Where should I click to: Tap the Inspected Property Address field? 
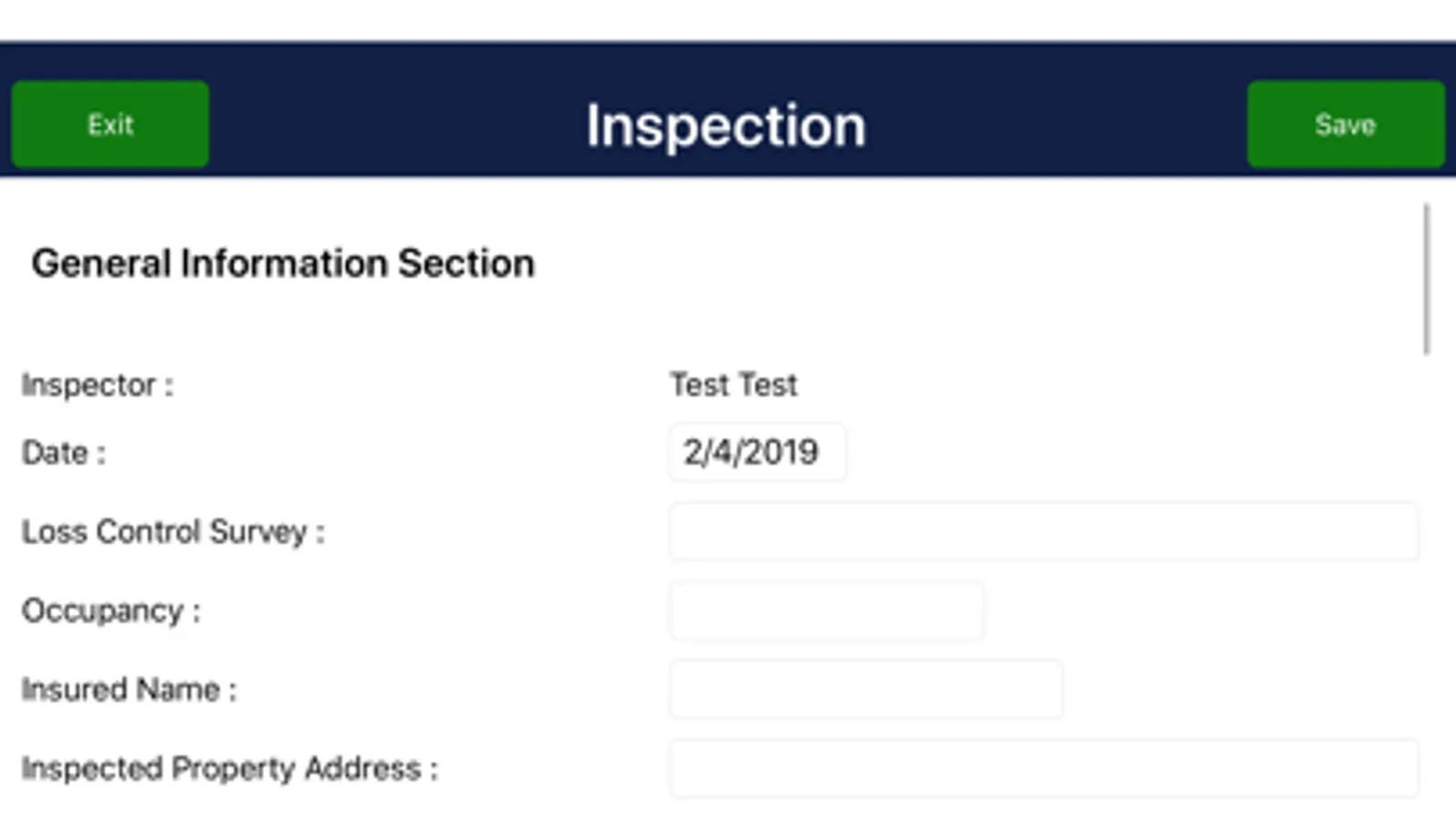coord(1044,769)
